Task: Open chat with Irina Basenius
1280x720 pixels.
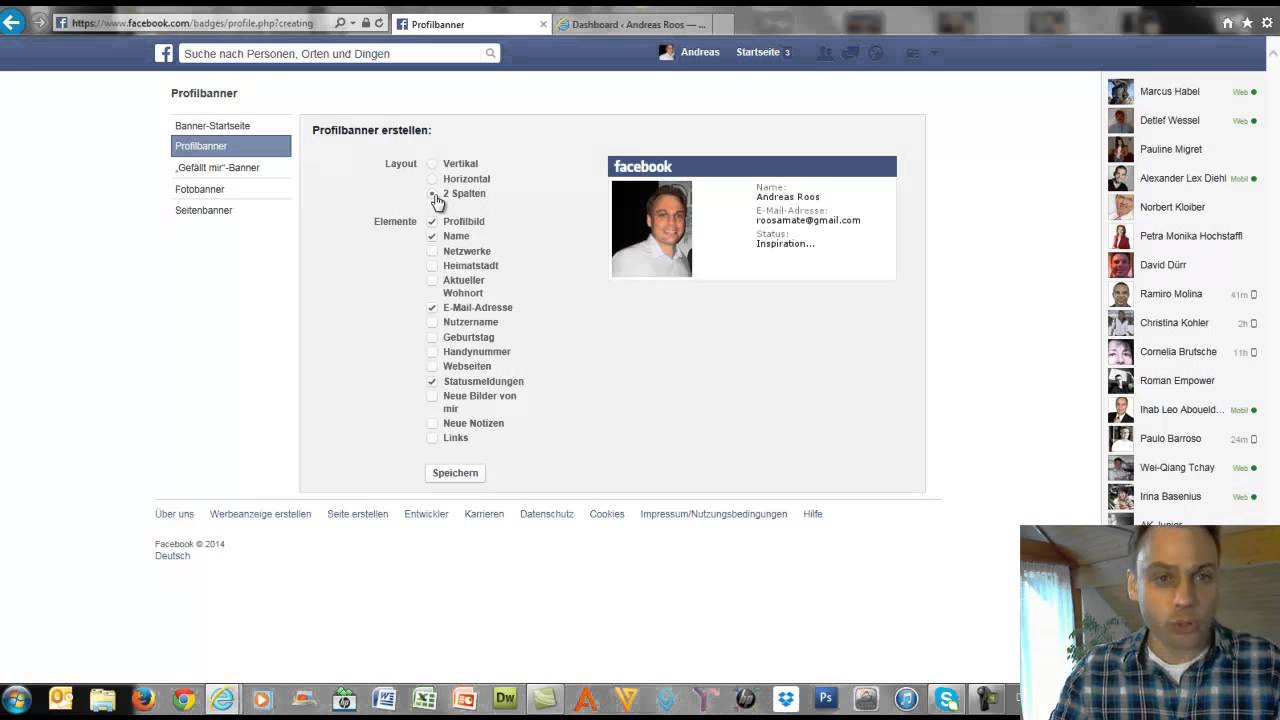Action: point(1183,497)
